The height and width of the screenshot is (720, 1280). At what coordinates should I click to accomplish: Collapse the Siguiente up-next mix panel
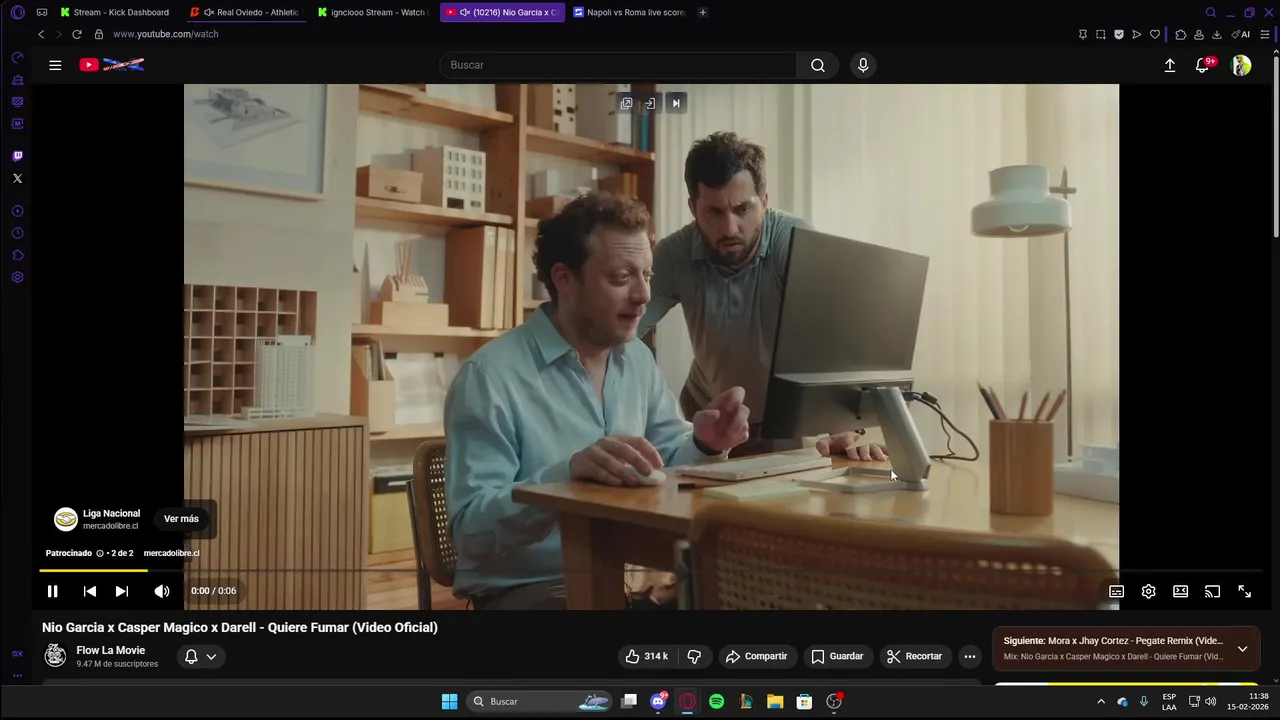click(x=1242, y=649)
